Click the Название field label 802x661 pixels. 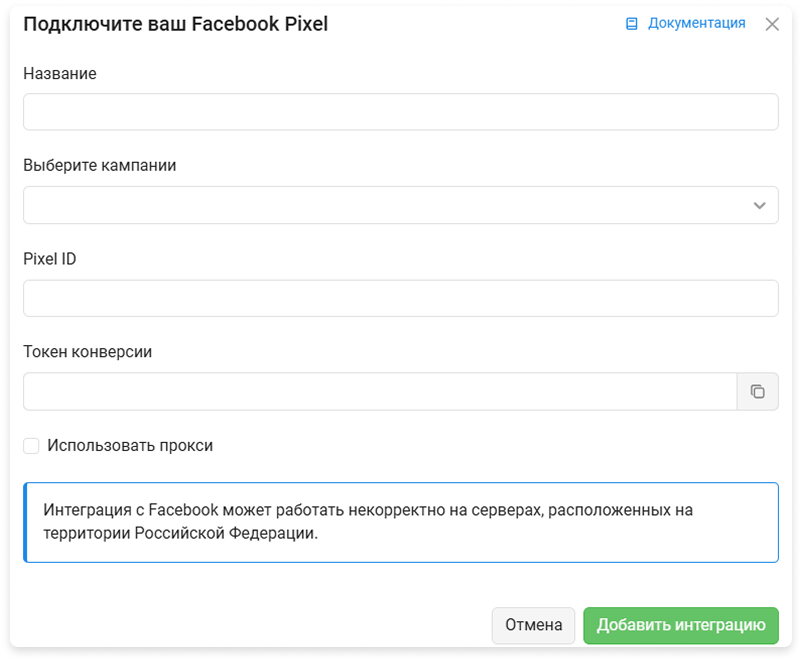60,73
